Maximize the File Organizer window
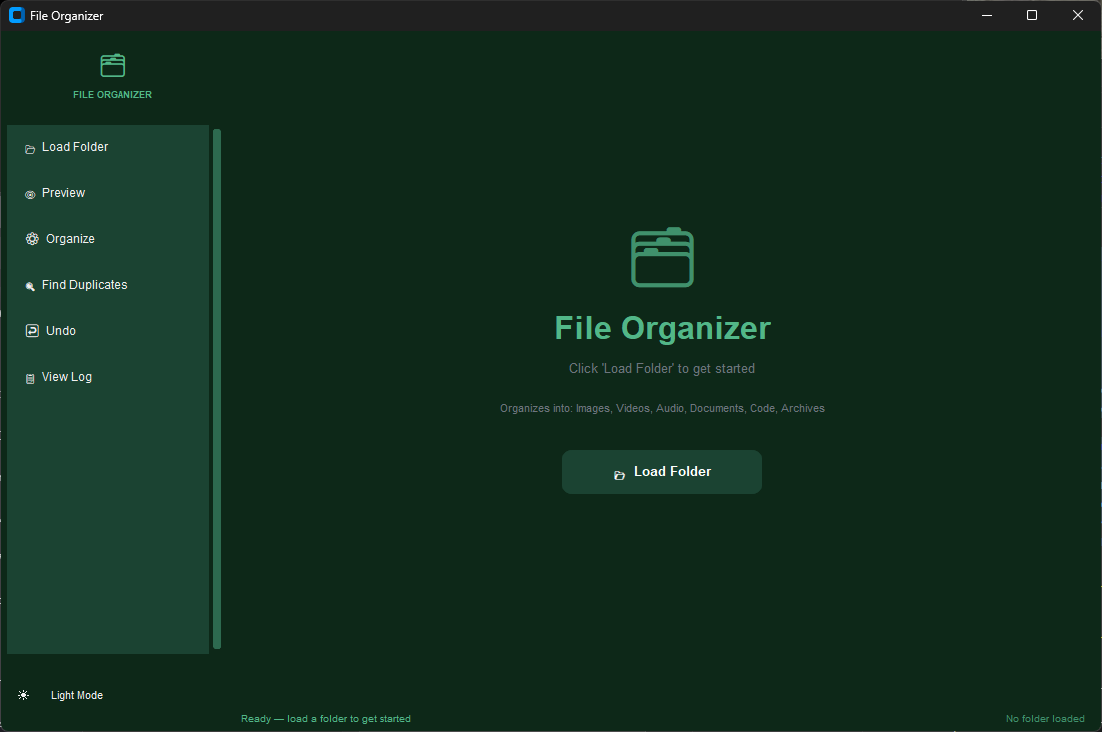Screen dimensions: 1102x732 (x=1032, y=15)
